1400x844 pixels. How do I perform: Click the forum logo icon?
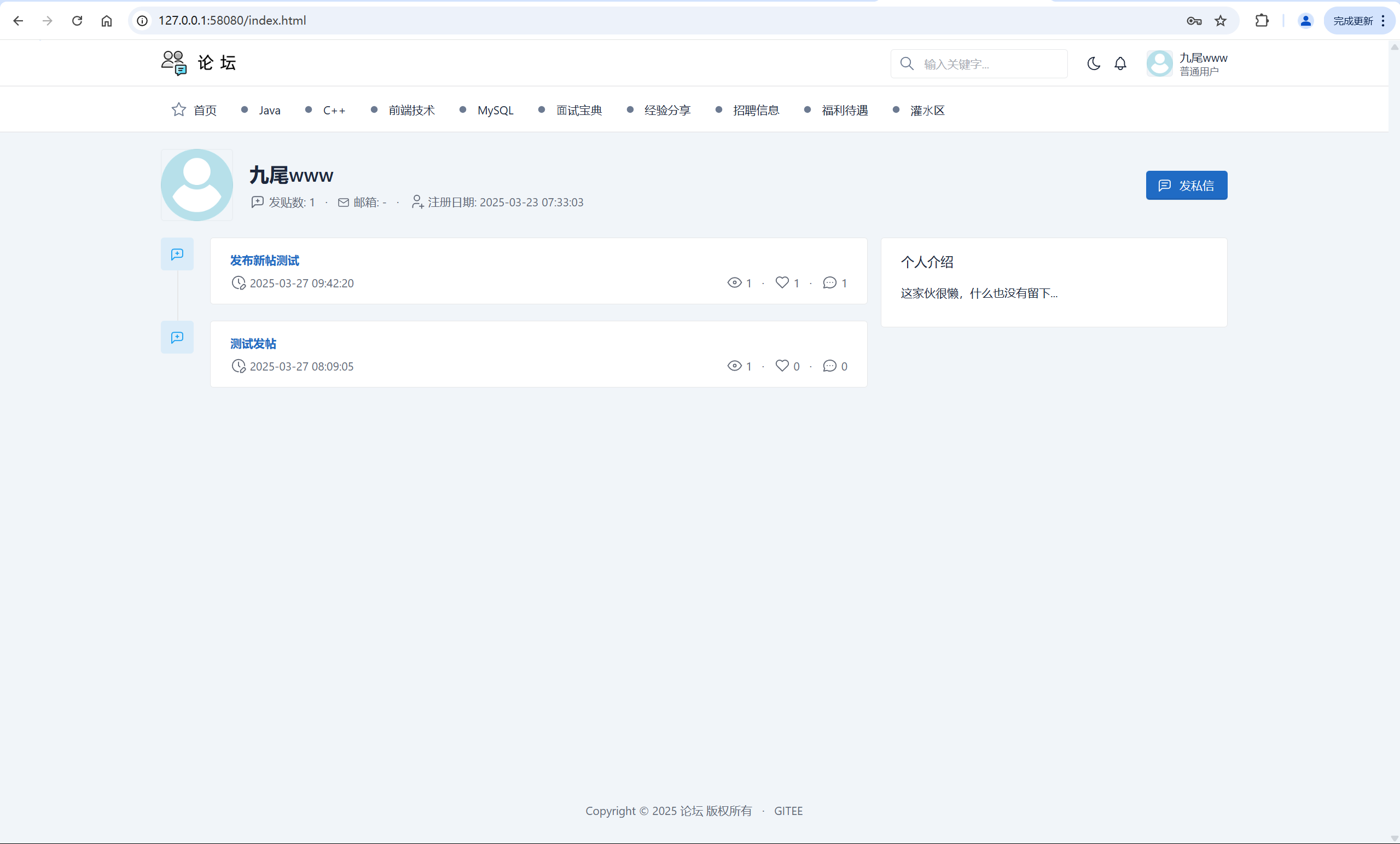click(x=173, y=62)
